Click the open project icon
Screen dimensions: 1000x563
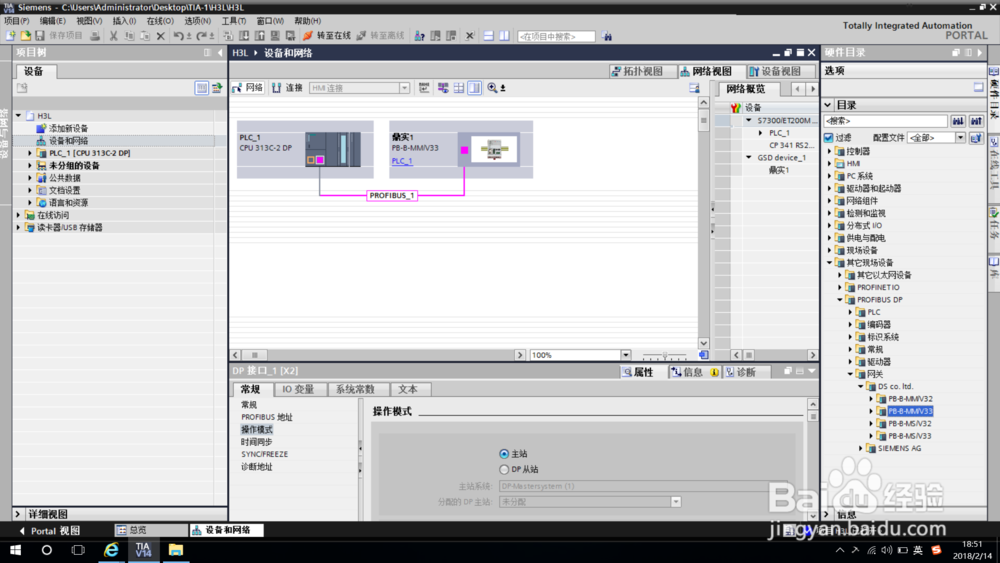pyautogui.click(x=26, y=36)
